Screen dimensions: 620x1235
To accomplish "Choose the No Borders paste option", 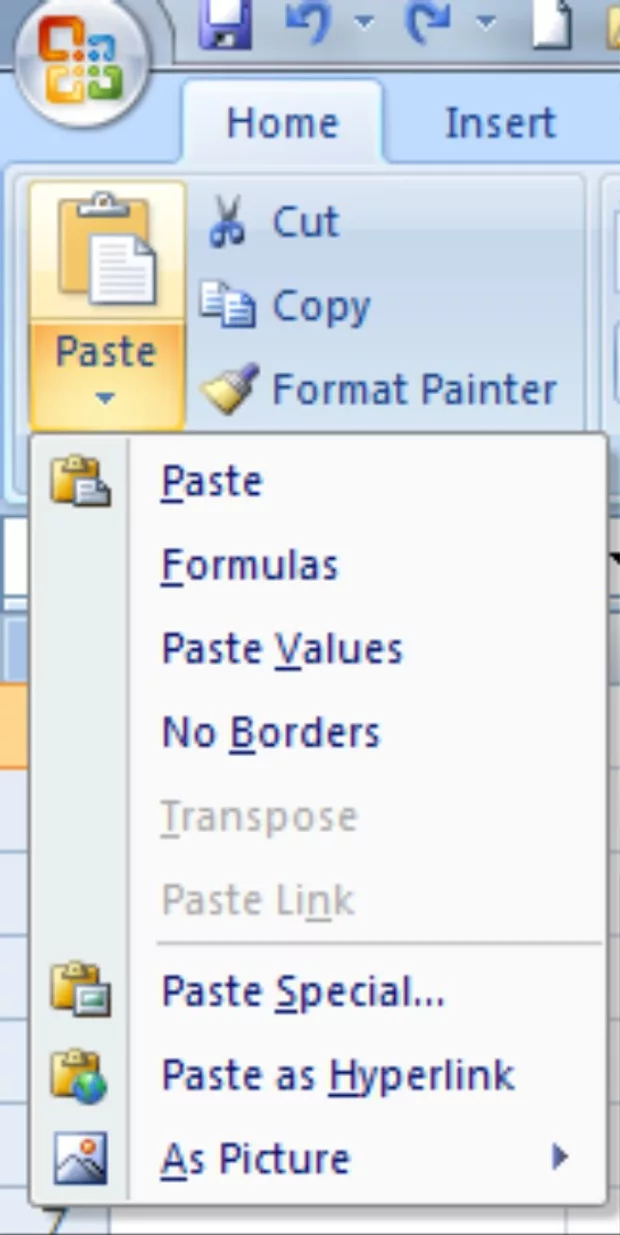I will [x=271, y=733].
